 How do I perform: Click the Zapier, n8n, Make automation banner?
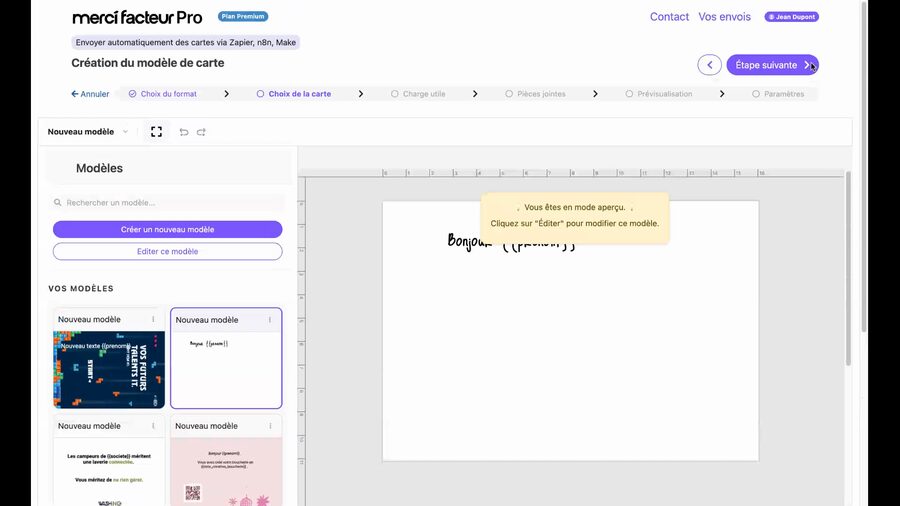click(185, 42)
